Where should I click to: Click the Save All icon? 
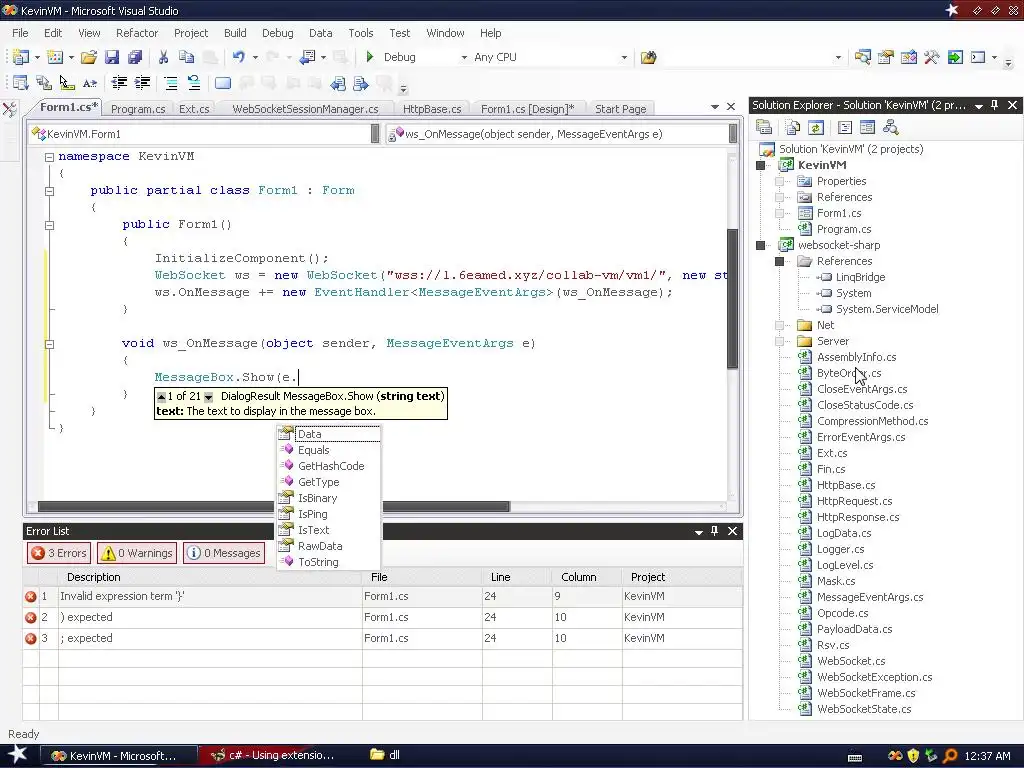tap(135, 57)
